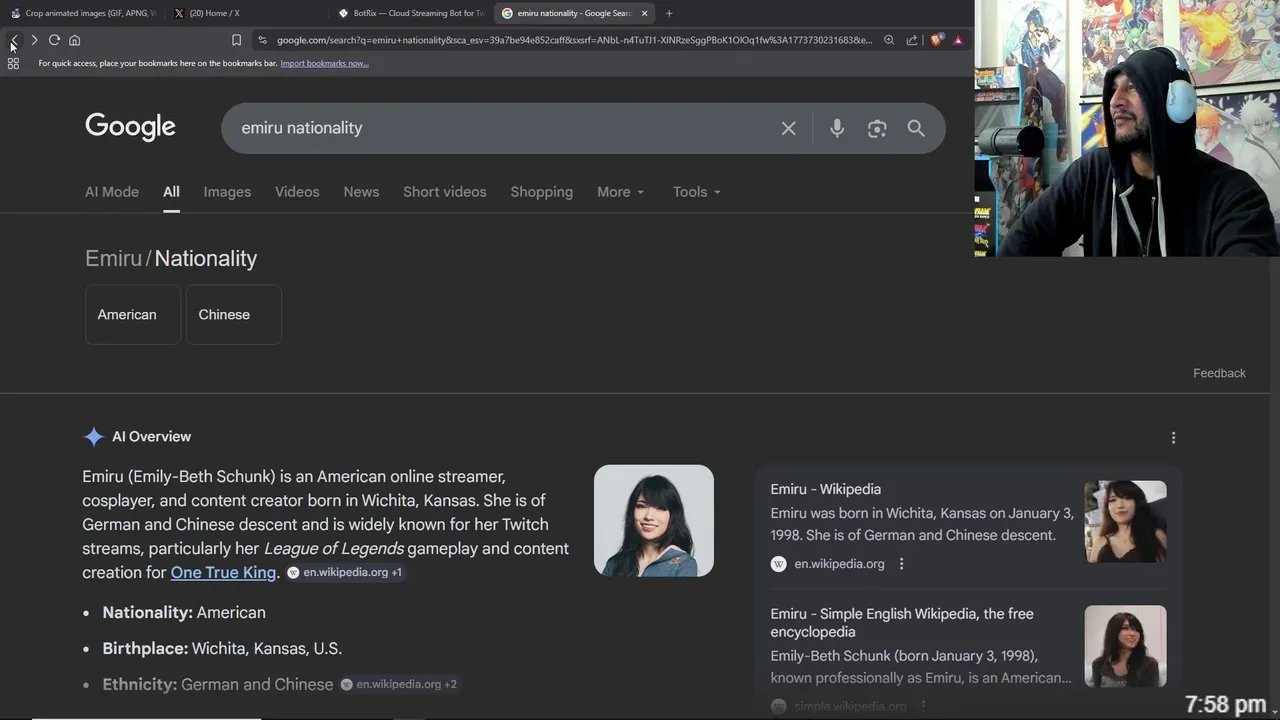Open AI Overview three-dot options menu

tap(1173, 437)
